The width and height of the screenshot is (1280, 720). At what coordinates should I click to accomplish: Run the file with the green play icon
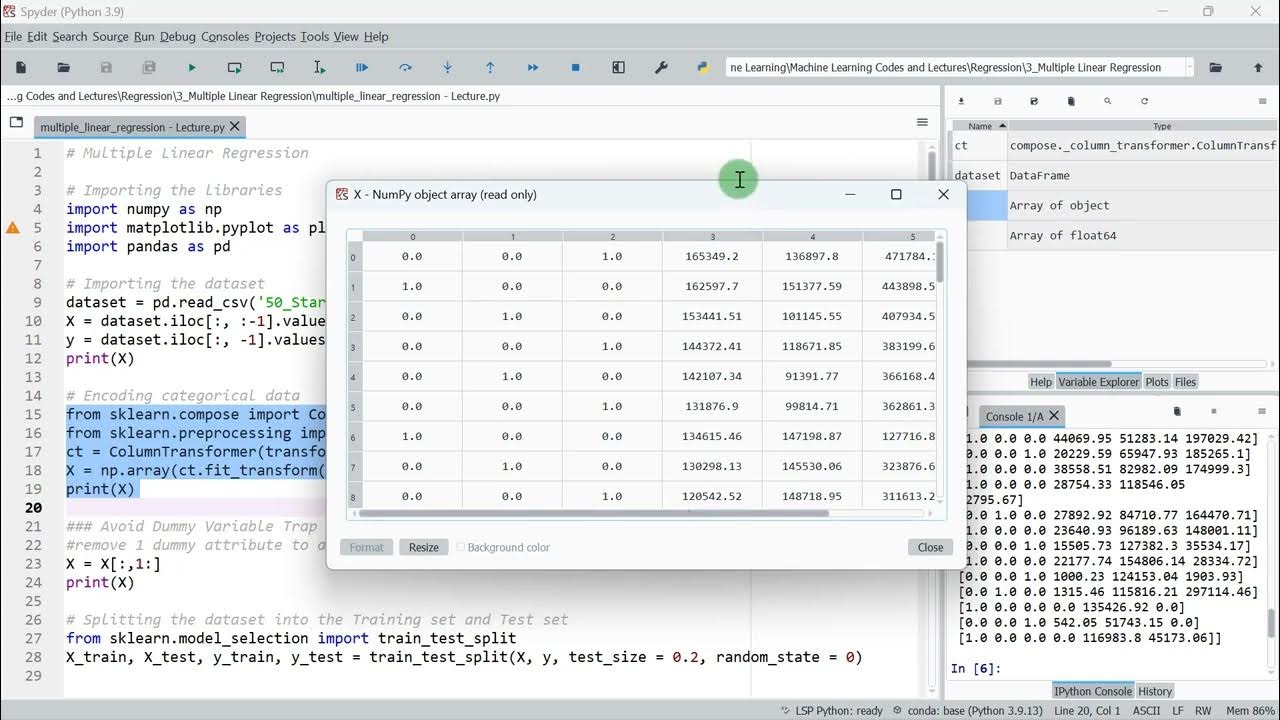tap(192, 67)
